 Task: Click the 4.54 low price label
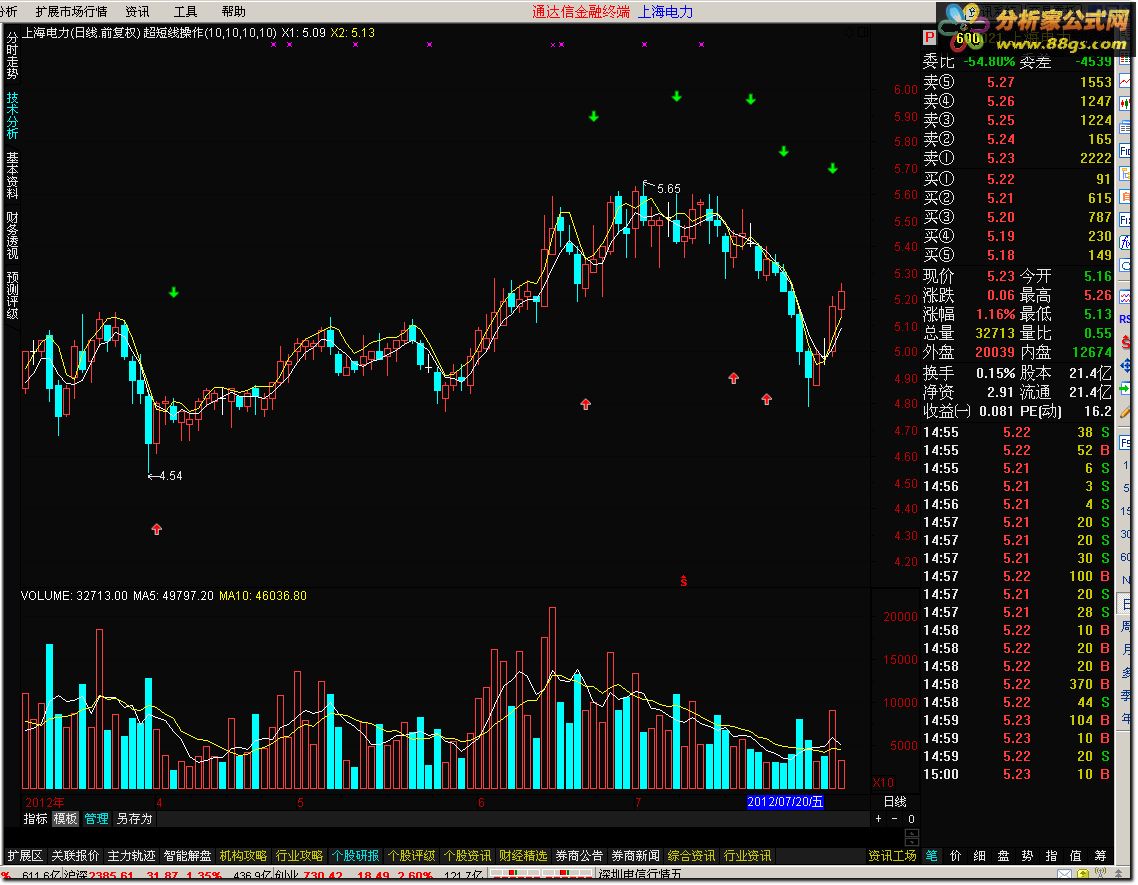point(171,476)
